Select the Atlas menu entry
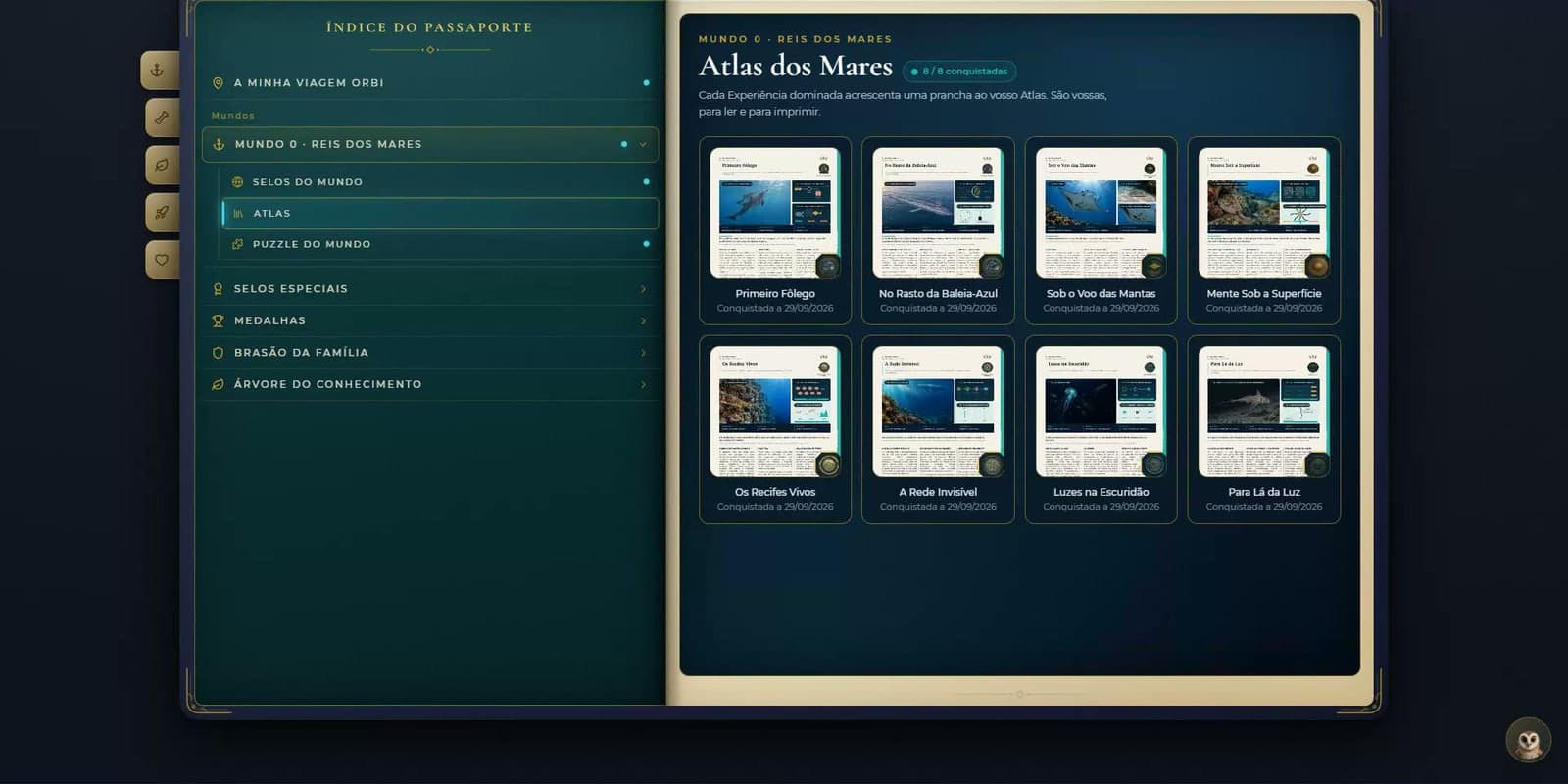The width and height of the screenshot is (1568, 784). [440, 213]
